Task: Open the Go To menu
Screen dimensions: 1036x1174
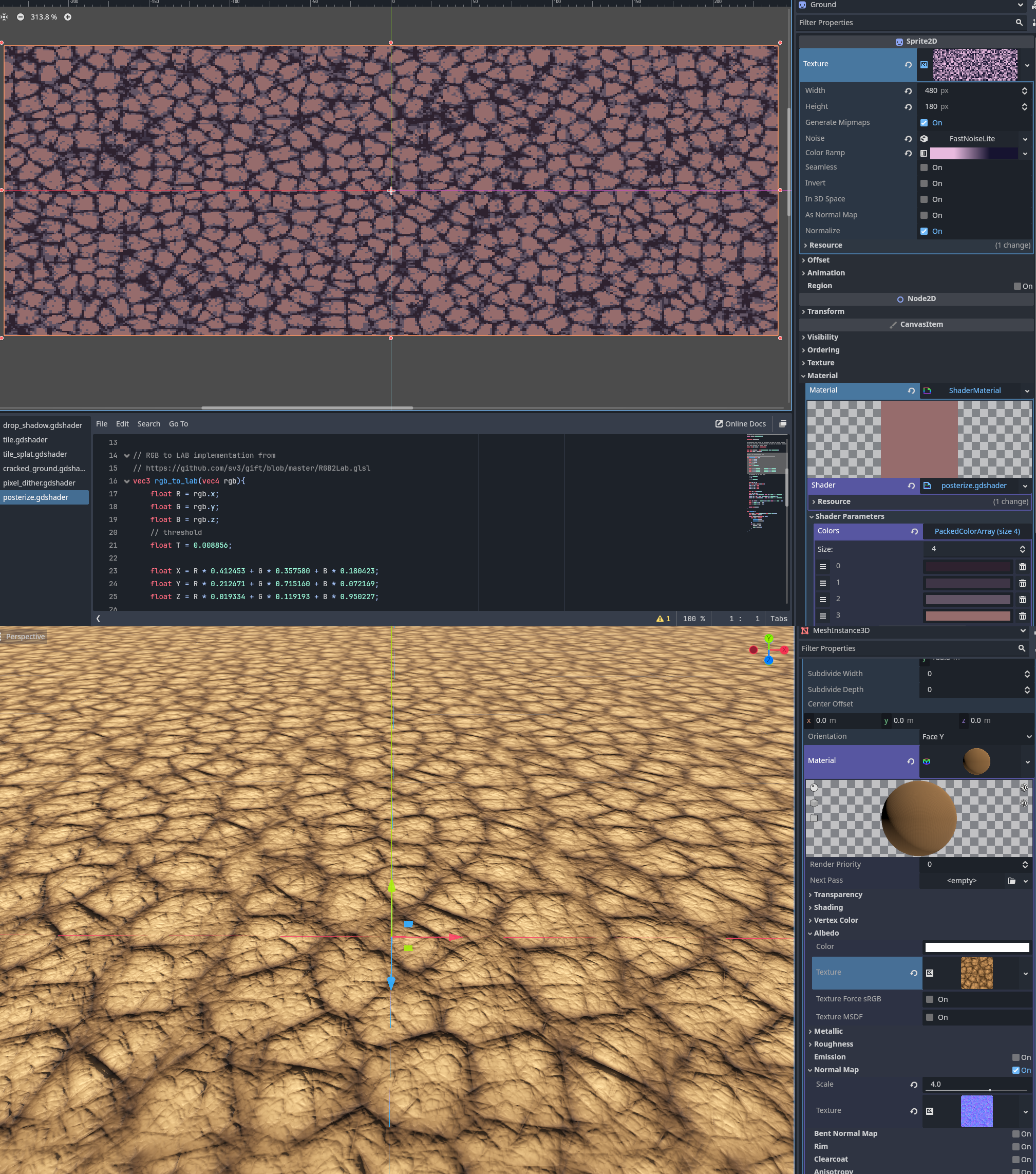Action: coord(178,424)
